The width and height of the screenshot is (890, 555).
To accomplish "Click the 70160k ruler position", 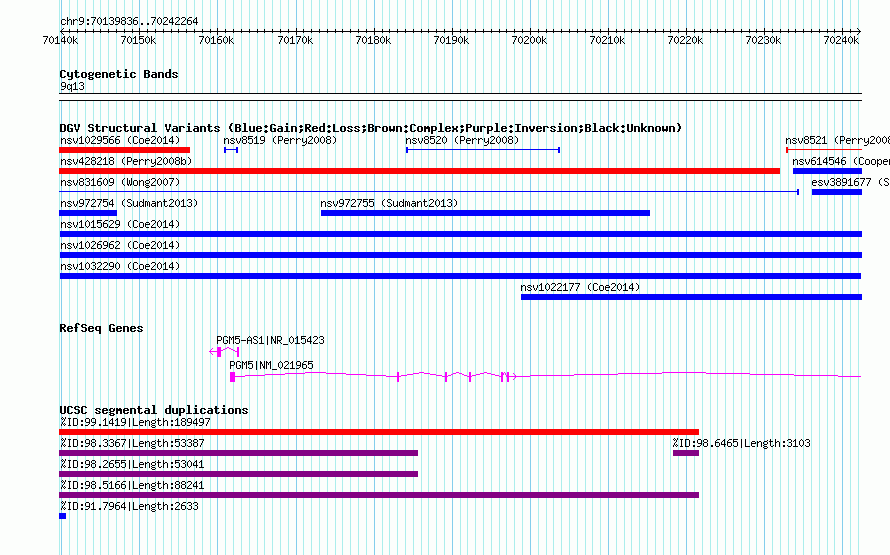I will 216,40.
